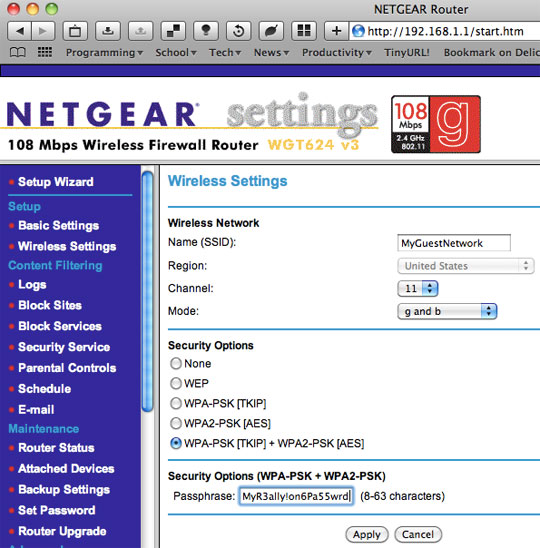Click the green zoom window button
This screenshot has width=540, height=548.
click(x=52, y=9)
